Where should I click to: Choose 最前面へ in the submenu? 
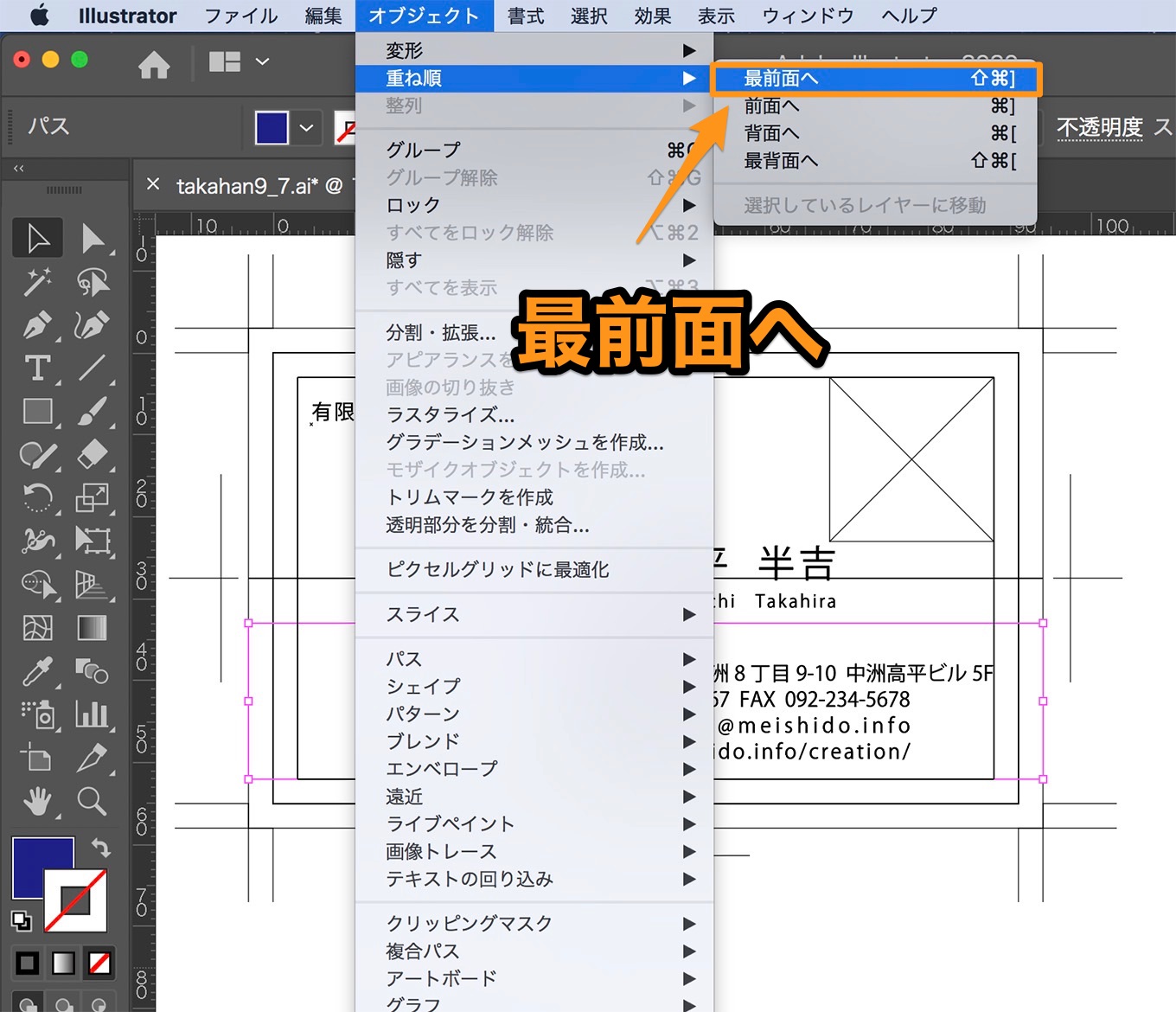click(x=876, y=79)
